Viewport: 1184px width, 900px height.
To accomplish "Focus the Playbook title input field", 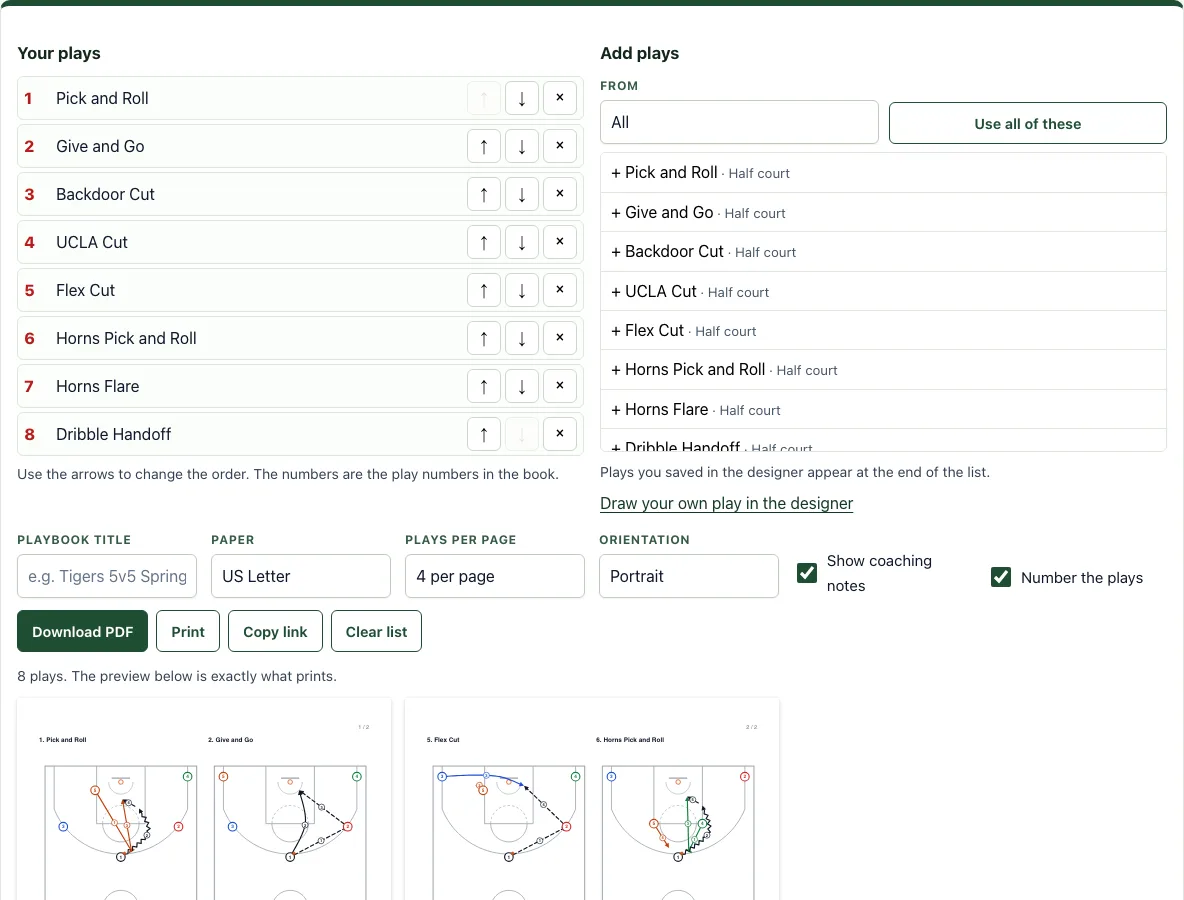I will point(106,576).
